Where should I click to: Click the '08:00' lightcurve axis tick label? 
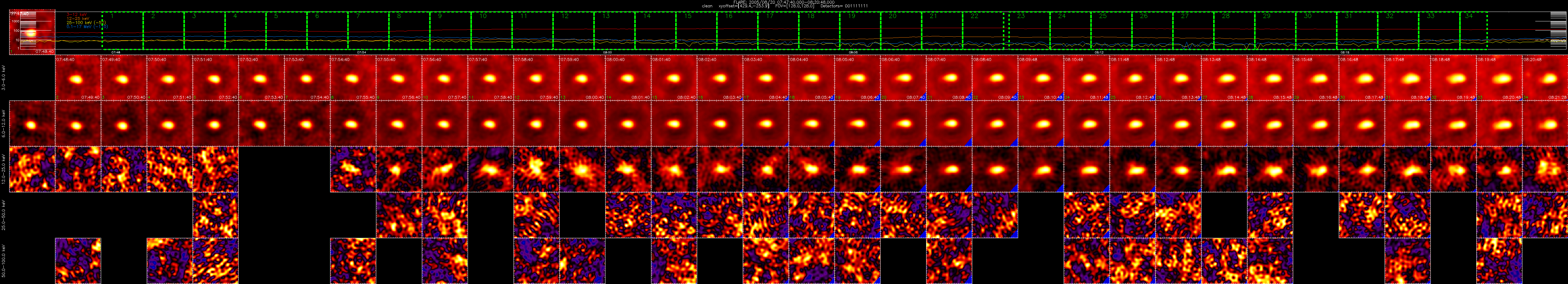pyautogui.click(x=607, y=52)
